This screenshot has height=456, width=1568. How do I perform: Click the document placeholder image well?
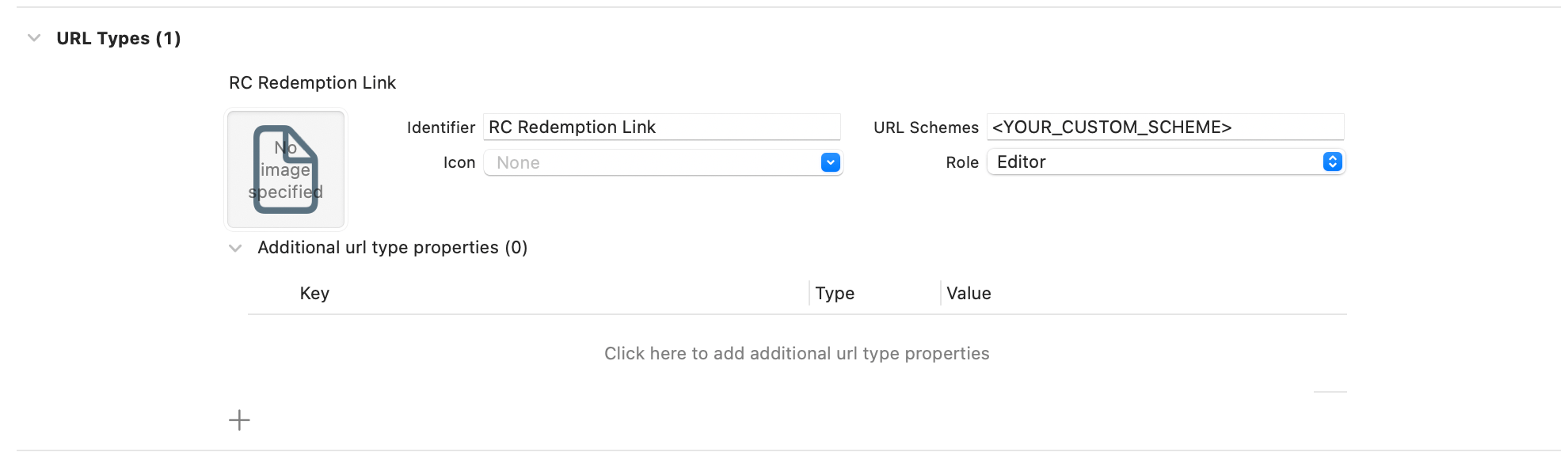click(286, 169)
